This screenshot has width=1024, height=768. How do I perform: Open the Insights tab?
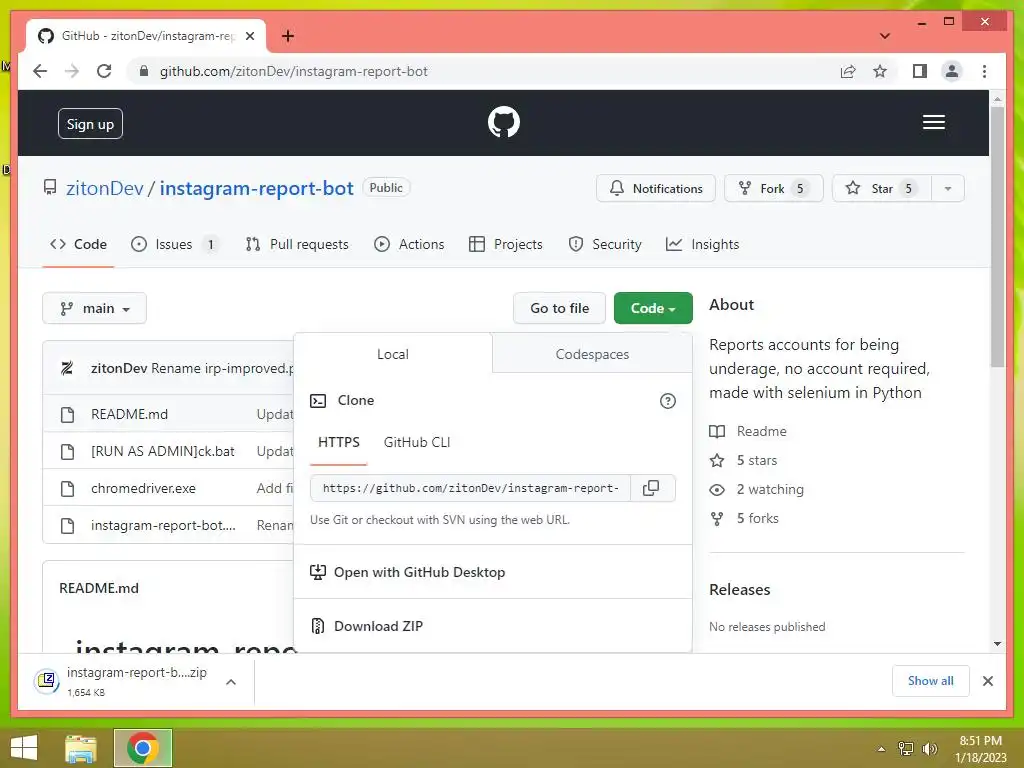point(703,244)
